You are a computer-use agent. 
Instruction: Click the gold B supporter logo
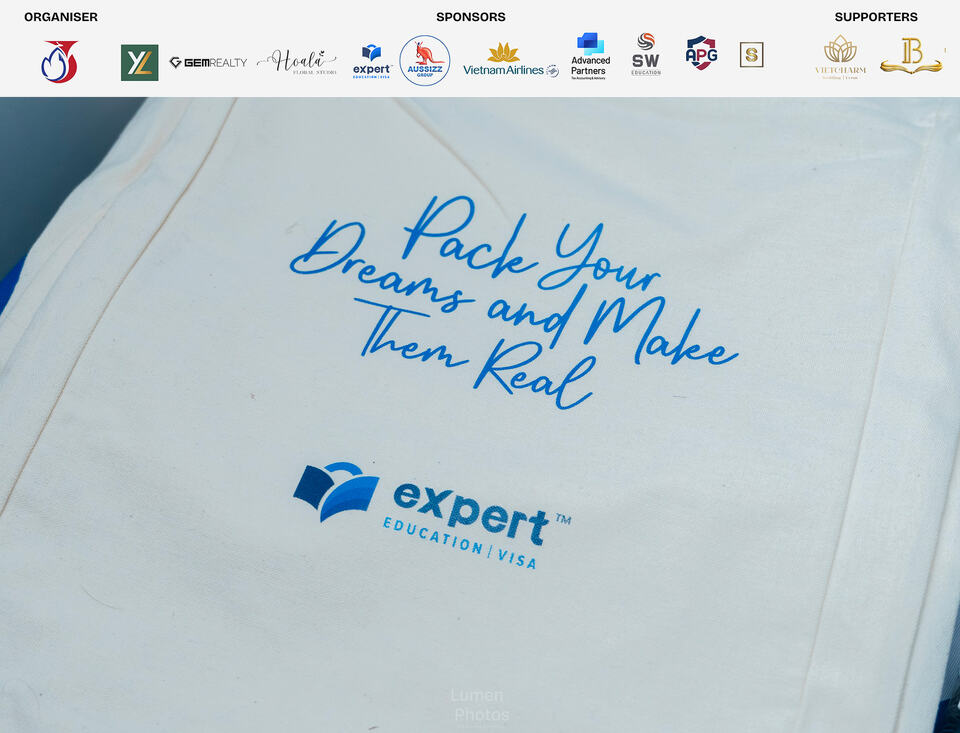click(912, 56)
